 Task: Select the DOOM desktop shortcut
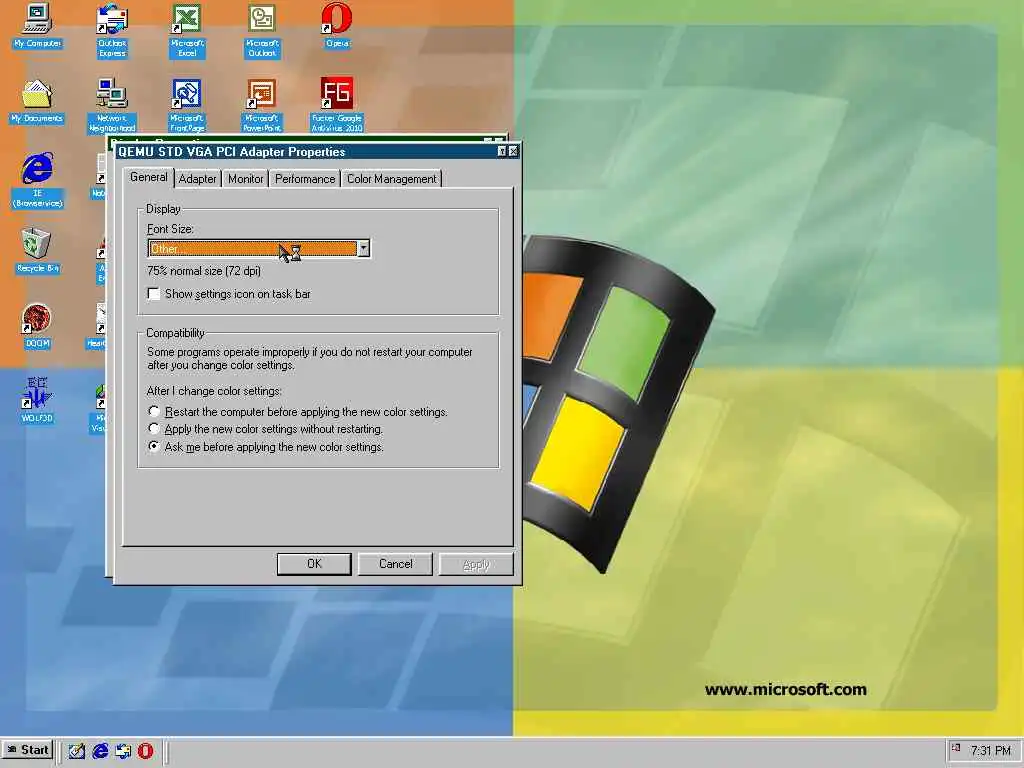pyautogui.click(x=37, y=326)
